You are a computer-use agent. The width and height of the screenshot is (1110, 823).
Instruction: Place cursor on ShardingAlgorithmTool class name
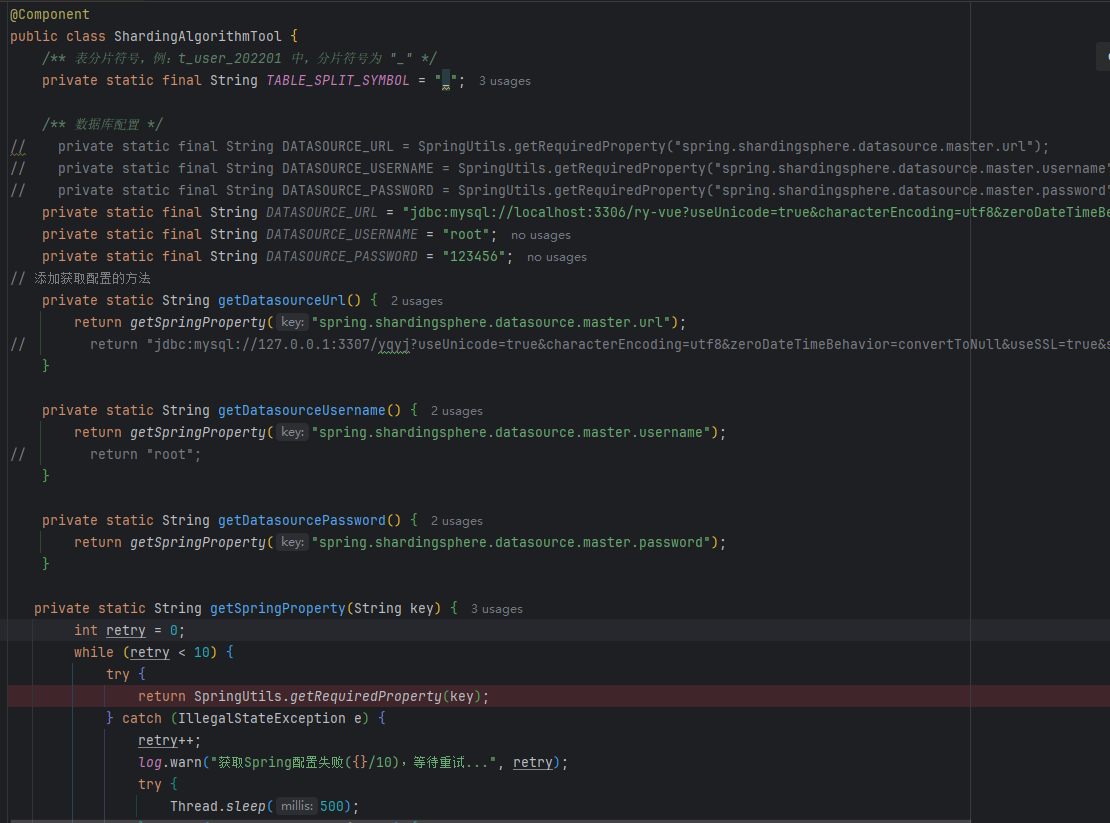tap(198, 36)
